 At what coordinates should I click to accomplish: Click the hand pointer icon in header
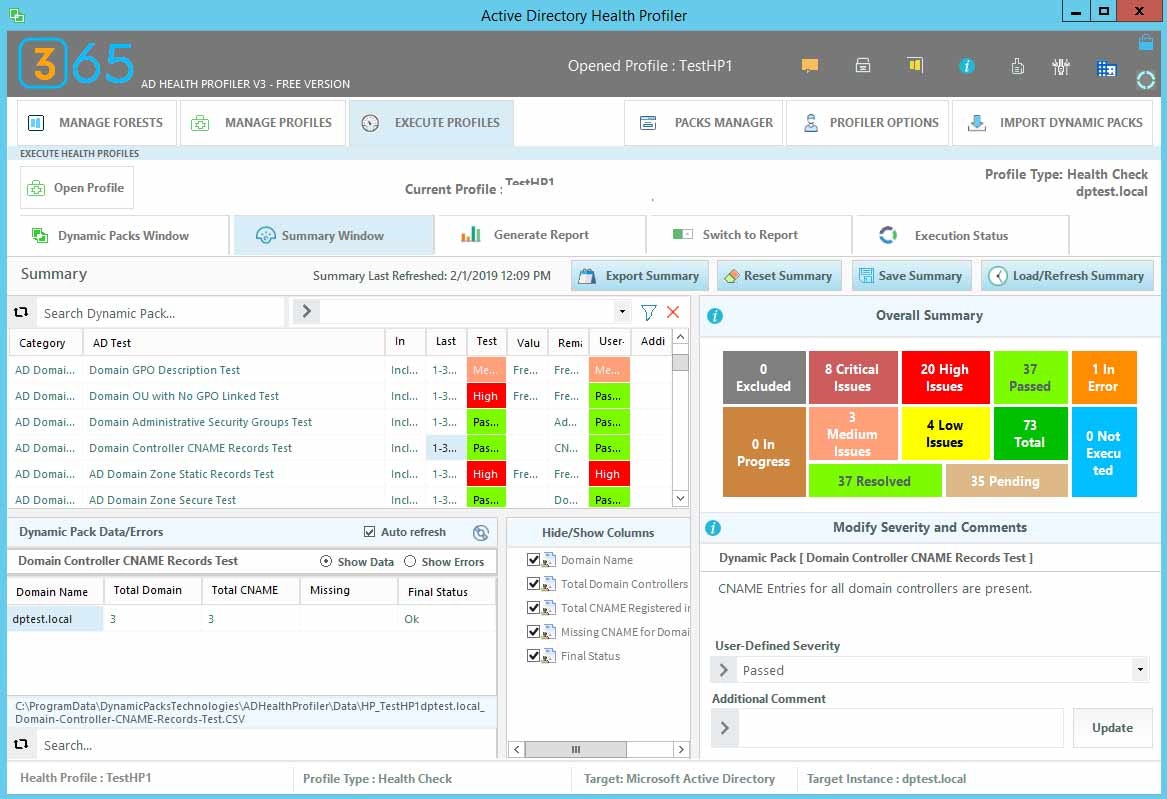(1017, 66)
